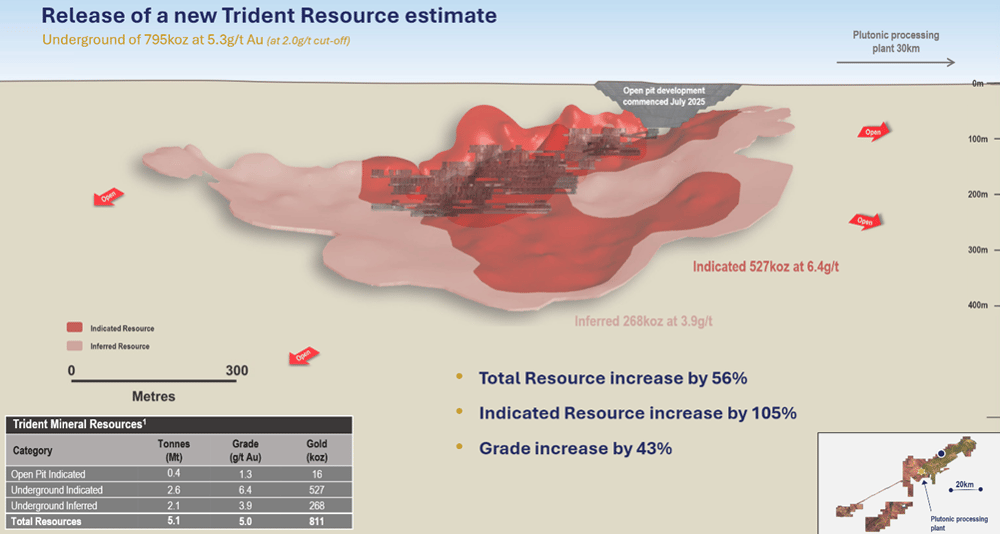
Task: Select subtitle 'Underground of 795koz at 5.3g/t Au'
Action: (152, 40)
